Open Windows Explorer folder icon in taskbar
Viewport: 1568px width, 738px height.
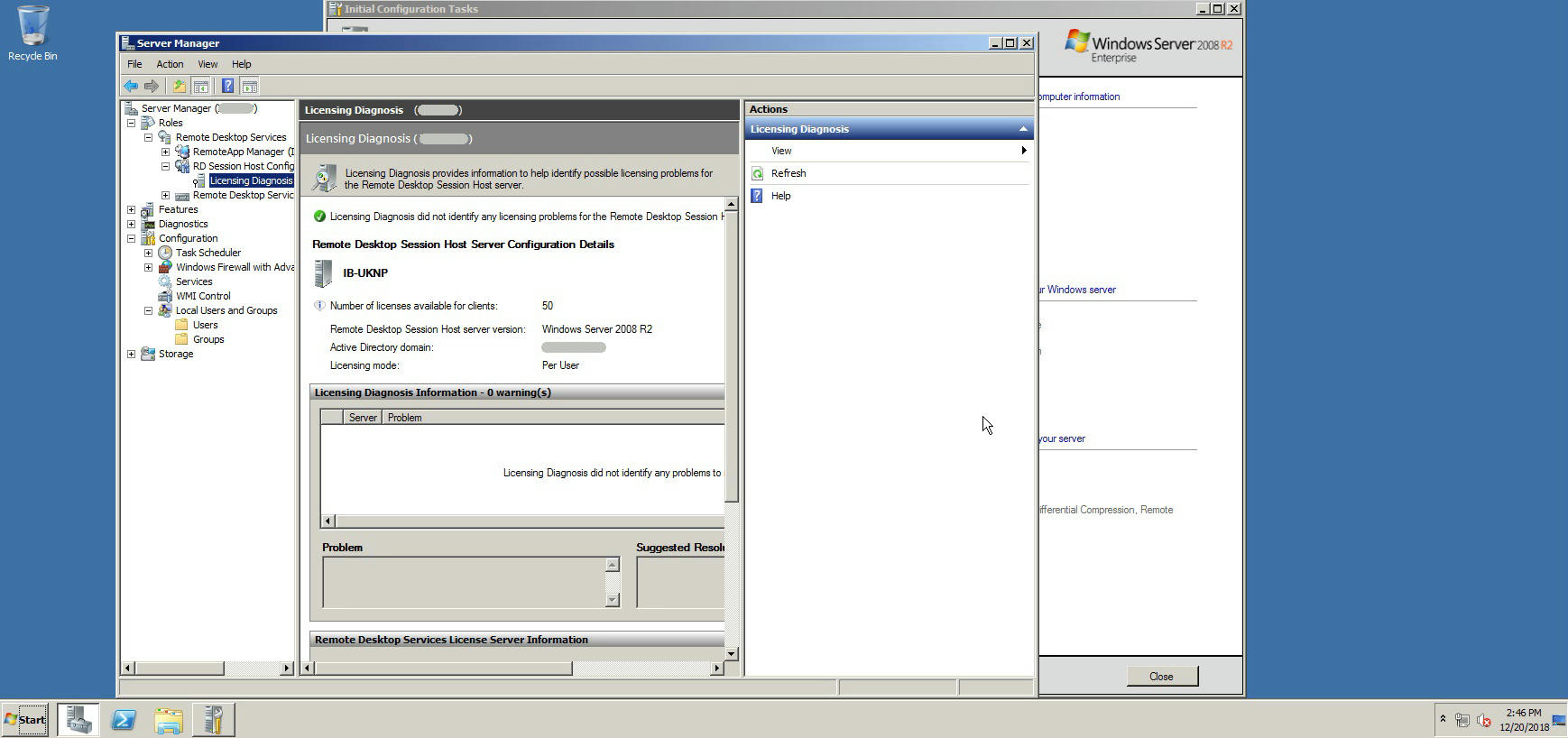click(169, 720)
